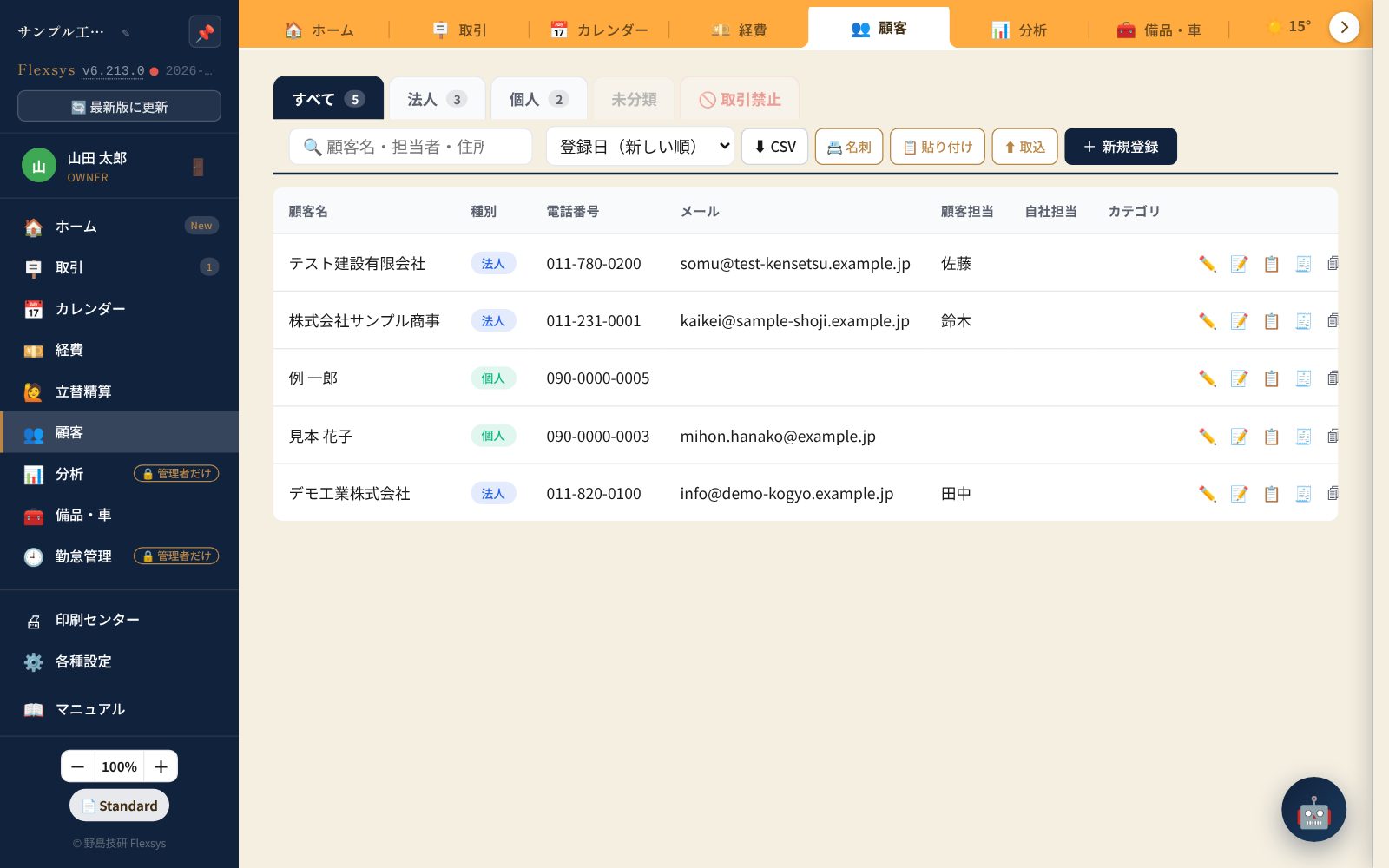The image size is (1389, 868).
Task: Click the pencil edit icon for デモ工業株式会社
Action: [1208, 493]
